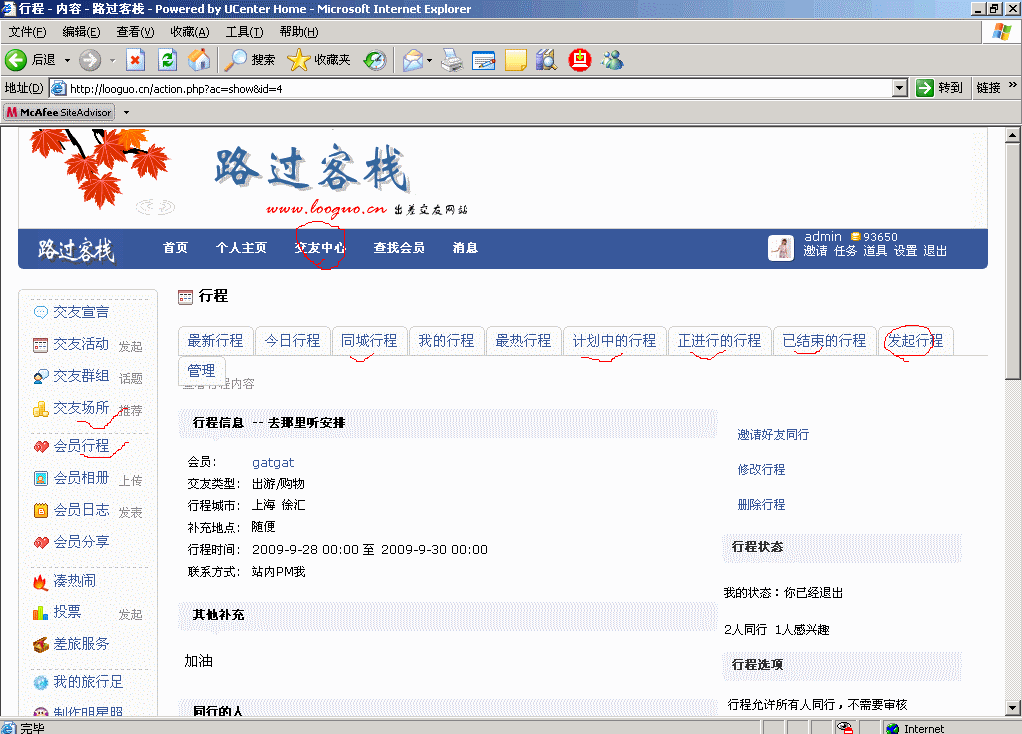Click the admin avatar thumbnail
Image resolution: width=1022 pixels, height=734 pixels.
coord(781,248)
